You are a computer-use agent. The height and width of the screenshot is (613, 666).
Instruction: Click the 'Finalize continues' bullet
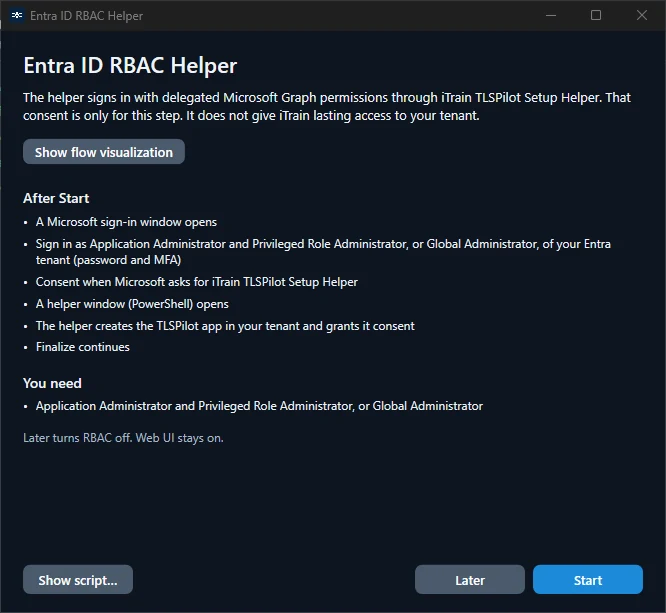pyautogui.click(x=82, y=347)
